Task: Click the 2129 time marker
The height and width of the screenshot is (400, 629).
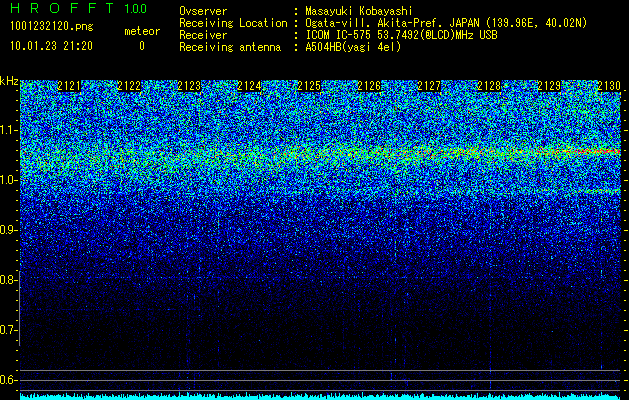Action: point(549,86)
